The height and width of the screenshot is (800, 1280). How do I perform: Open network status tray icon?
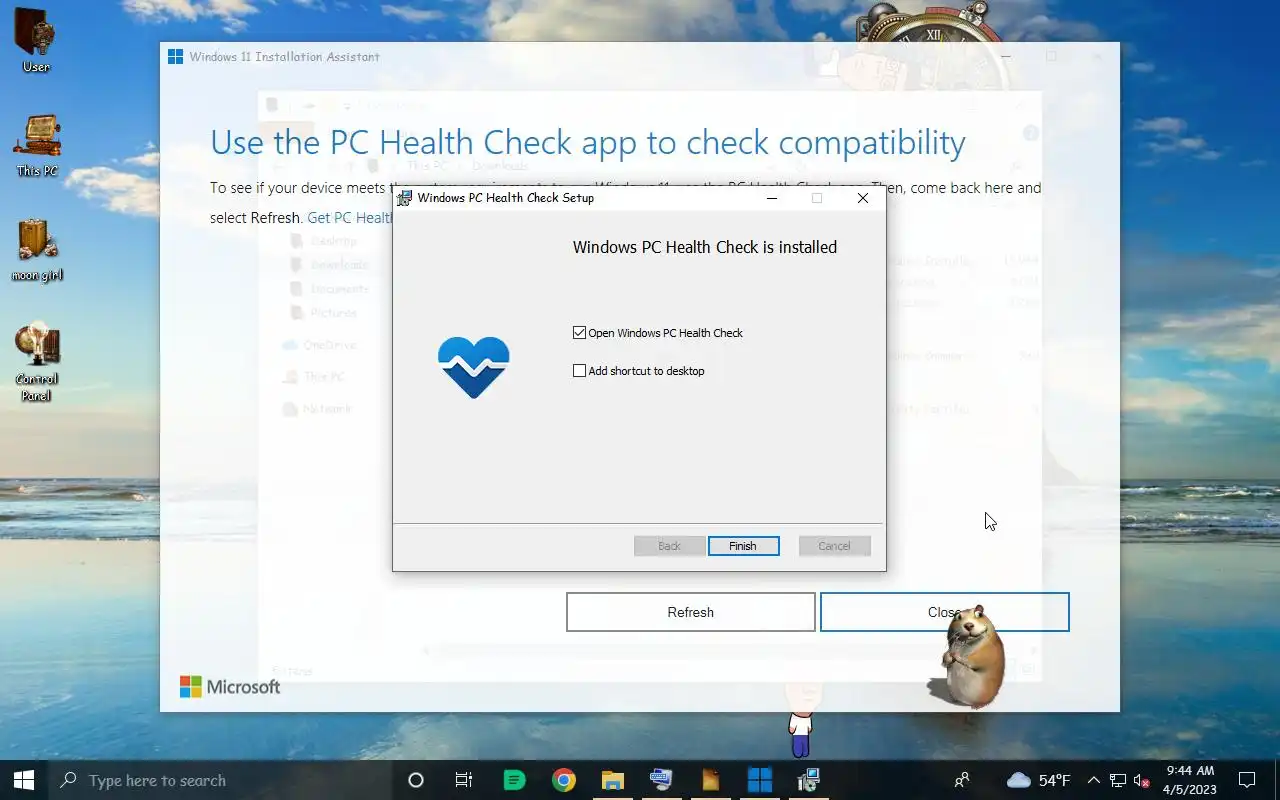click(1118, 780)
